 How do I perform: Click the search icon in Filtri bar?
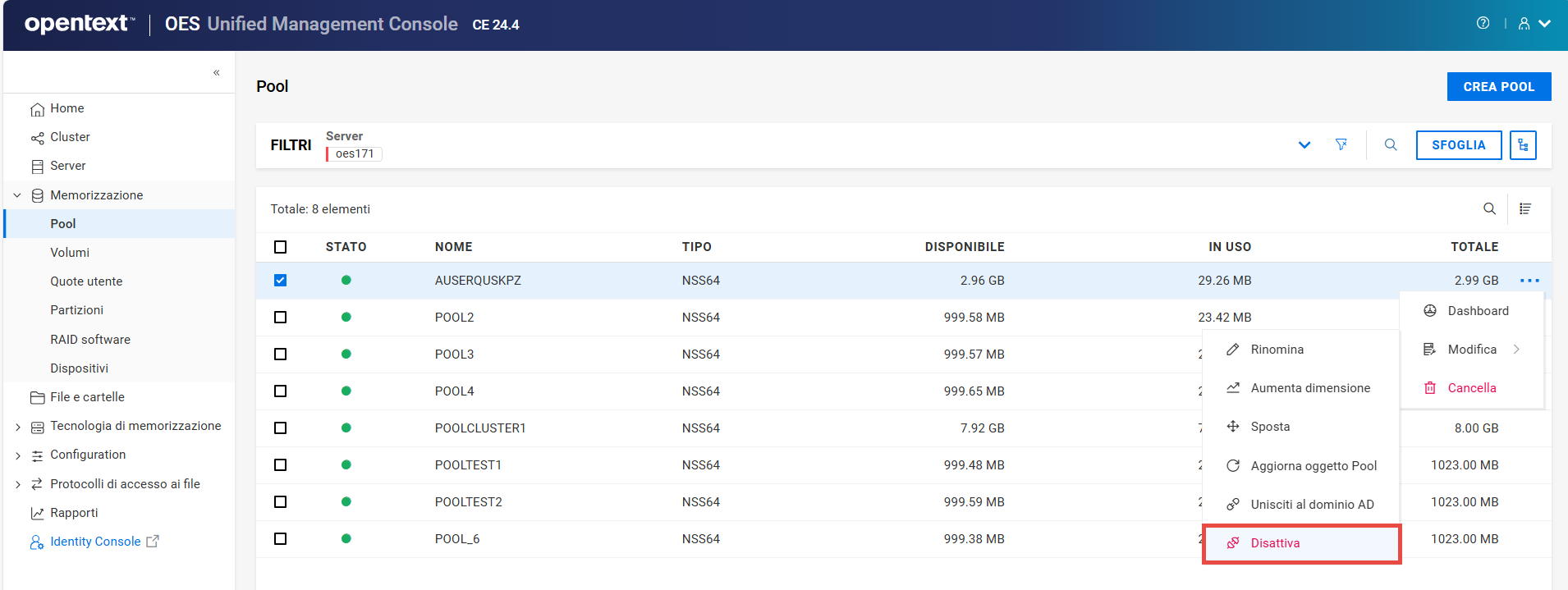[x=1391, y=144]
